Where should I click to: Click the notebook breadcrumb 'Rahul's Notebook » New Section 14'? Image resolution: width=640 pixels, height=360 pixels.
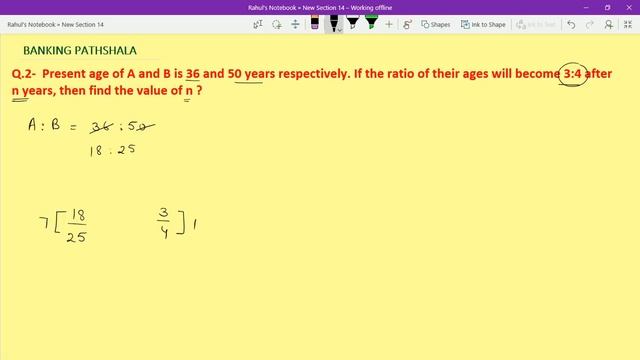[x=56, y=24]
